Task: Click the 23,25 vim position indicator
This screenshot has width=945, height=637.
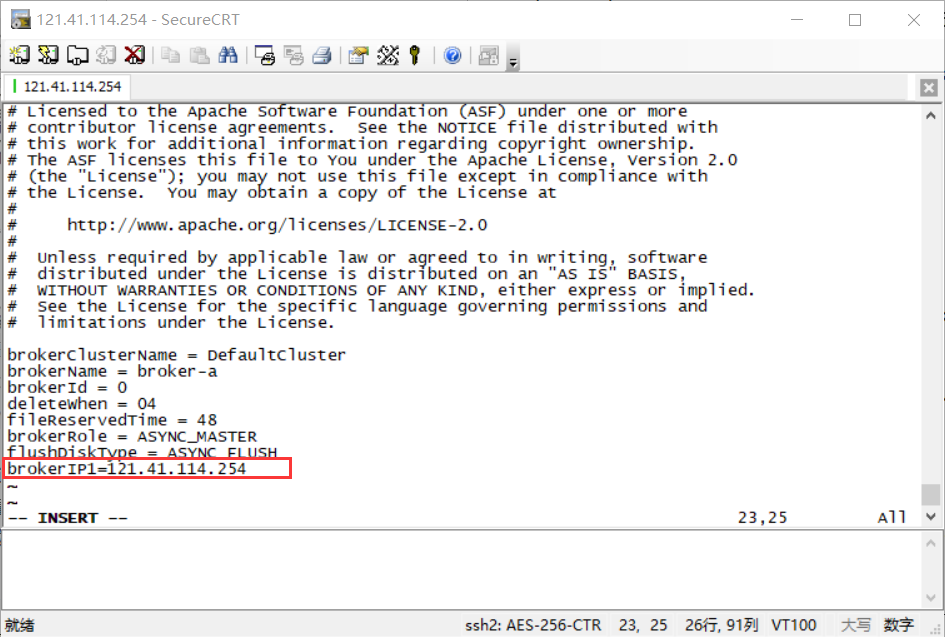Action: pyautogui.click(x=762, y=518)
